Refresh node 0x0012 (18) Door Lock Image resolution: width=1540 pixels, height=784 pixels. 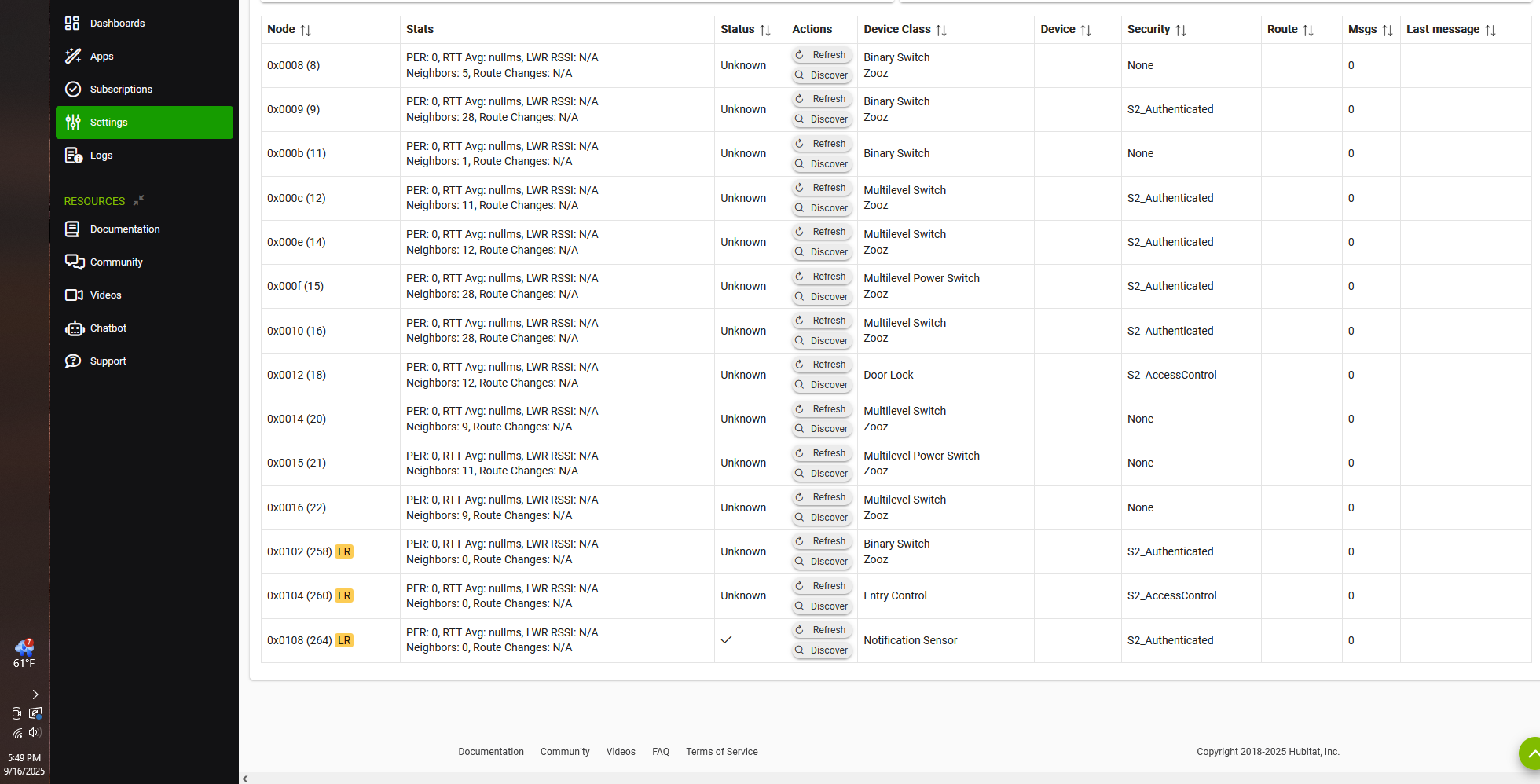click(x=822, y=365)
